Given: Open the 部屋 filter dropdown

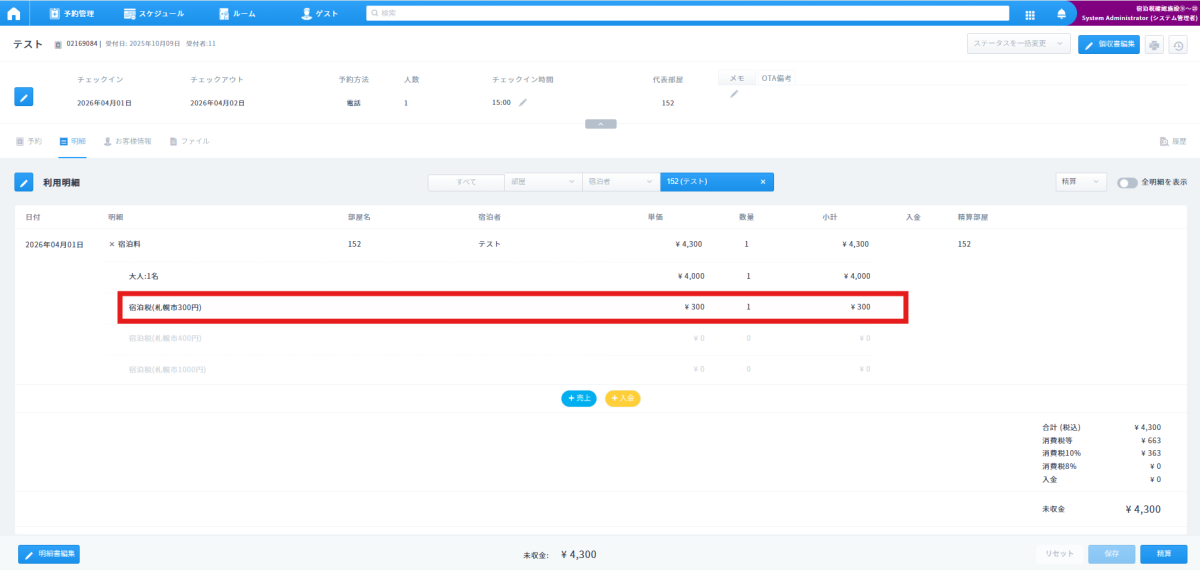Looking at the screenshot, I should coord(542,182).
